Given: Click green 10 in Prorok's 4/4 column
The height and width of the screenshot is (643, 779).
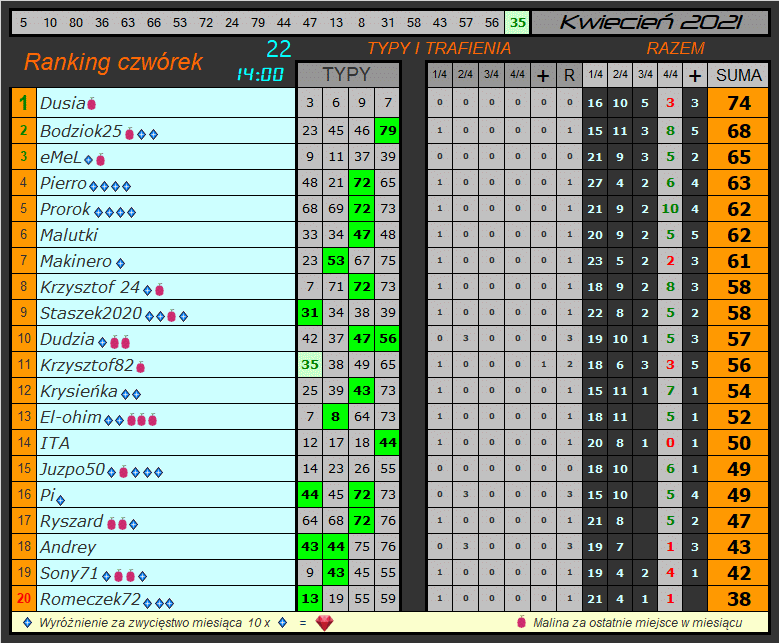Looking at the screenshot, I should click(x=670, y=209).
